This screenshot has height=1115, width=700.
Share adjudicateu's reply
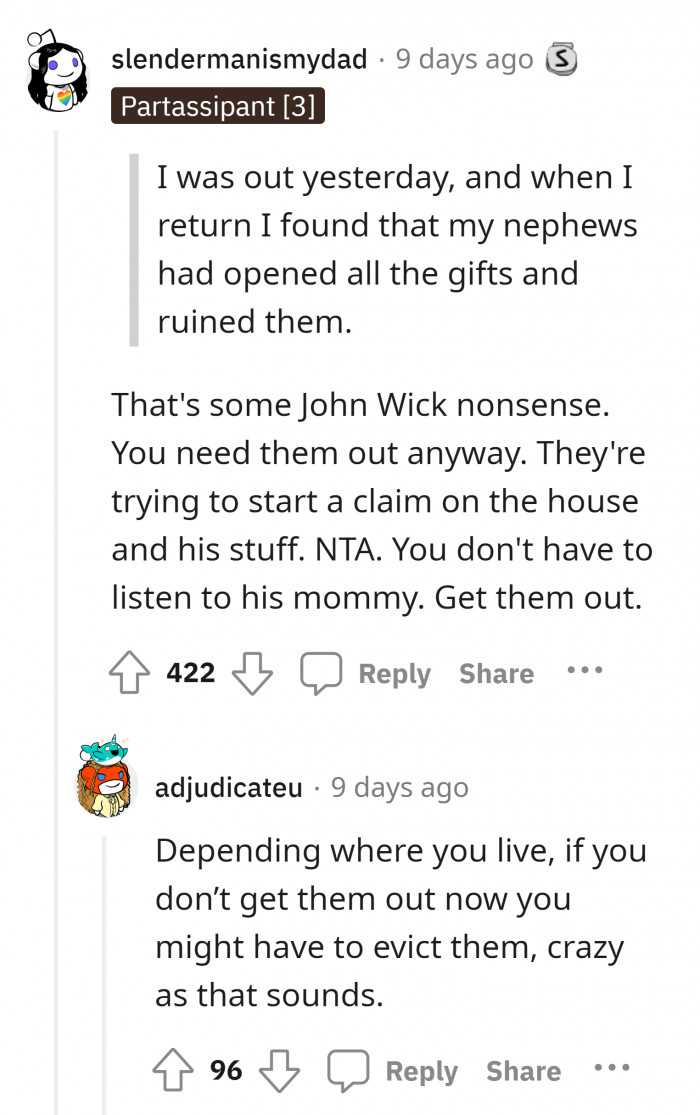pyautogui.click(x=523, y=1072)
